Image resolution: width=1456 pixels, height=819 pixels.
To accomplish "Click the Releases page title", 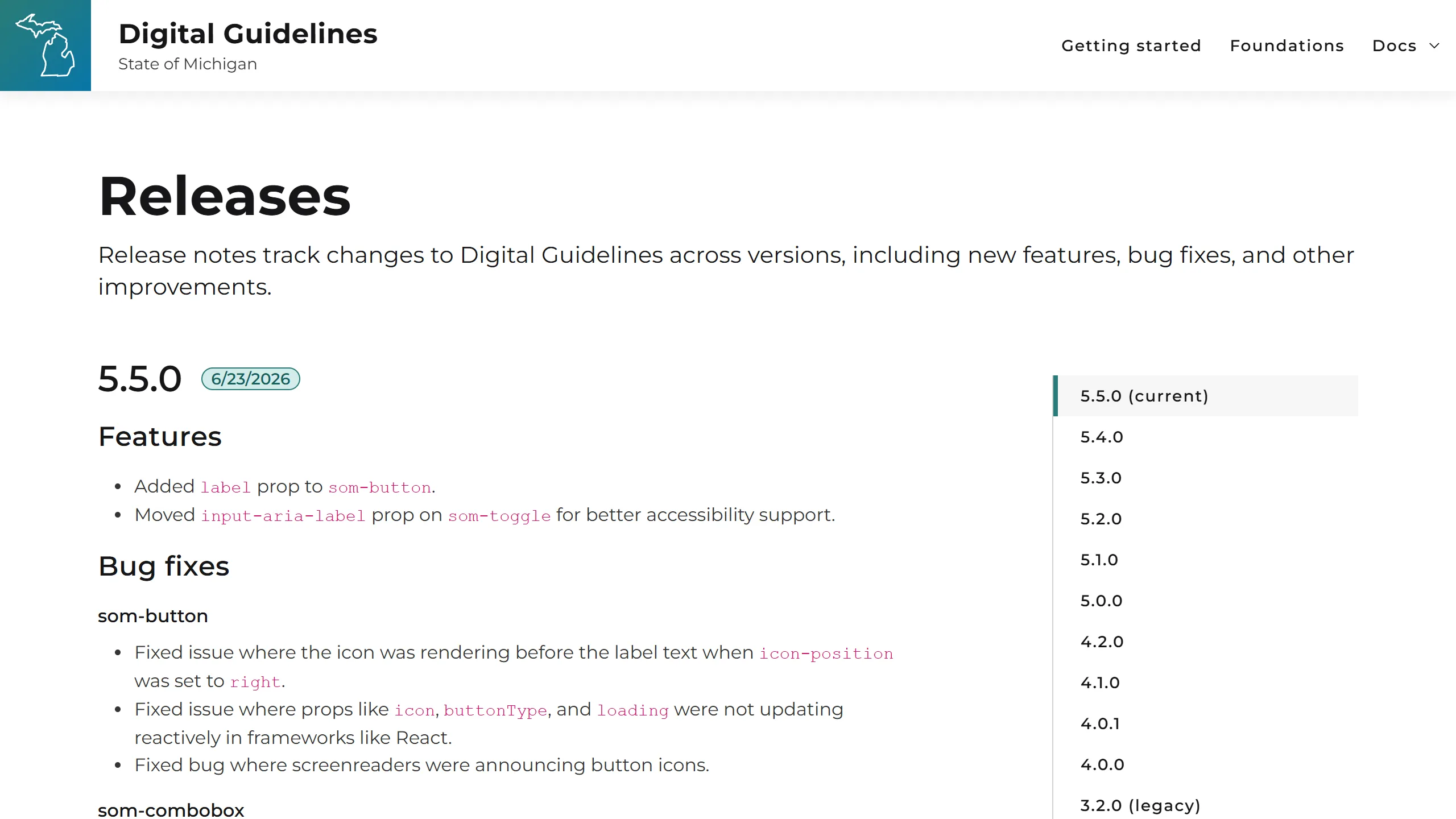I will (225, 196).
